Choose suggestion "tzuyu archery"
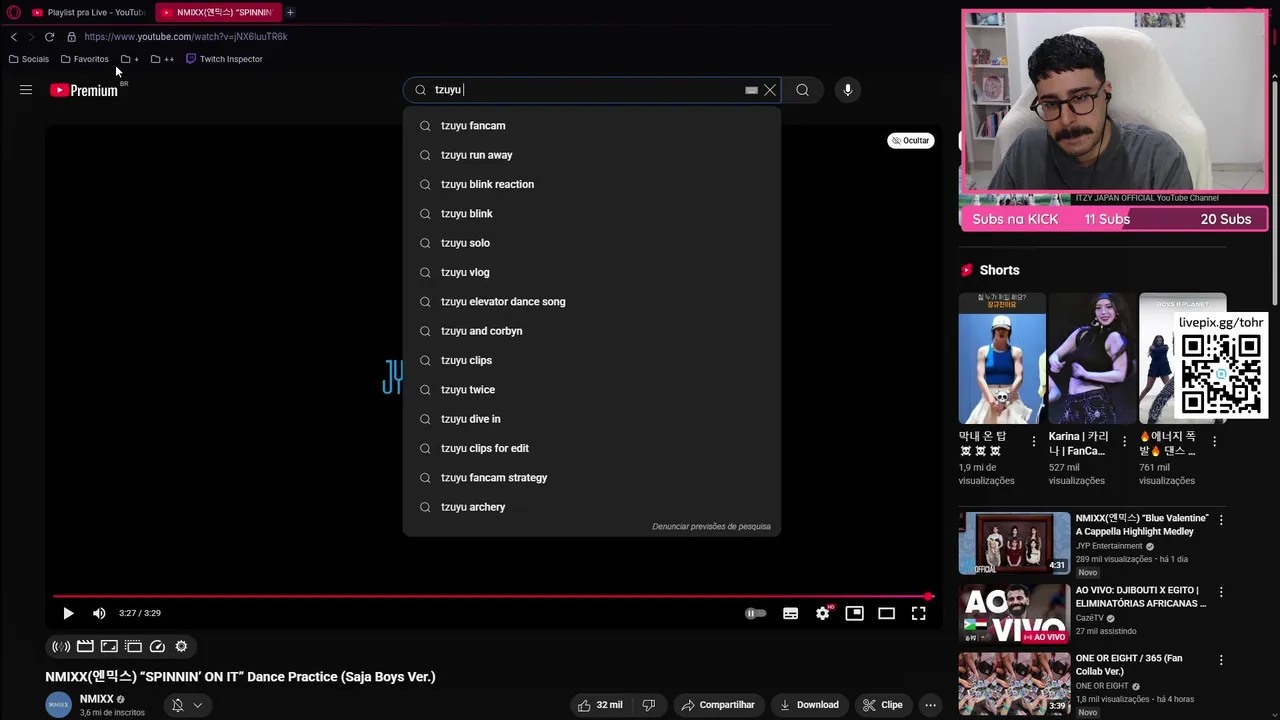1280x720 pixels. 592,507
